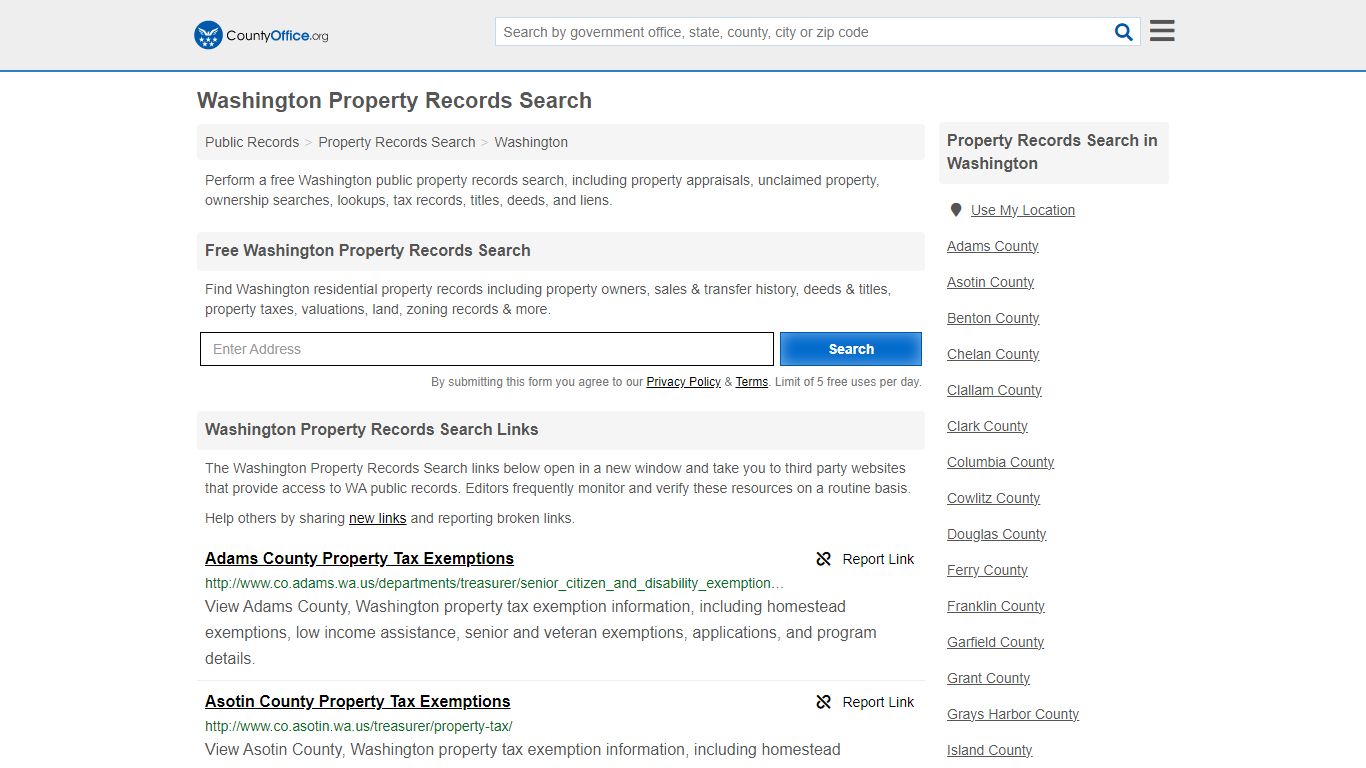Open Asotin County Property Tax Exemptions
Viewport: 1366px width, 768px height.
357,701
